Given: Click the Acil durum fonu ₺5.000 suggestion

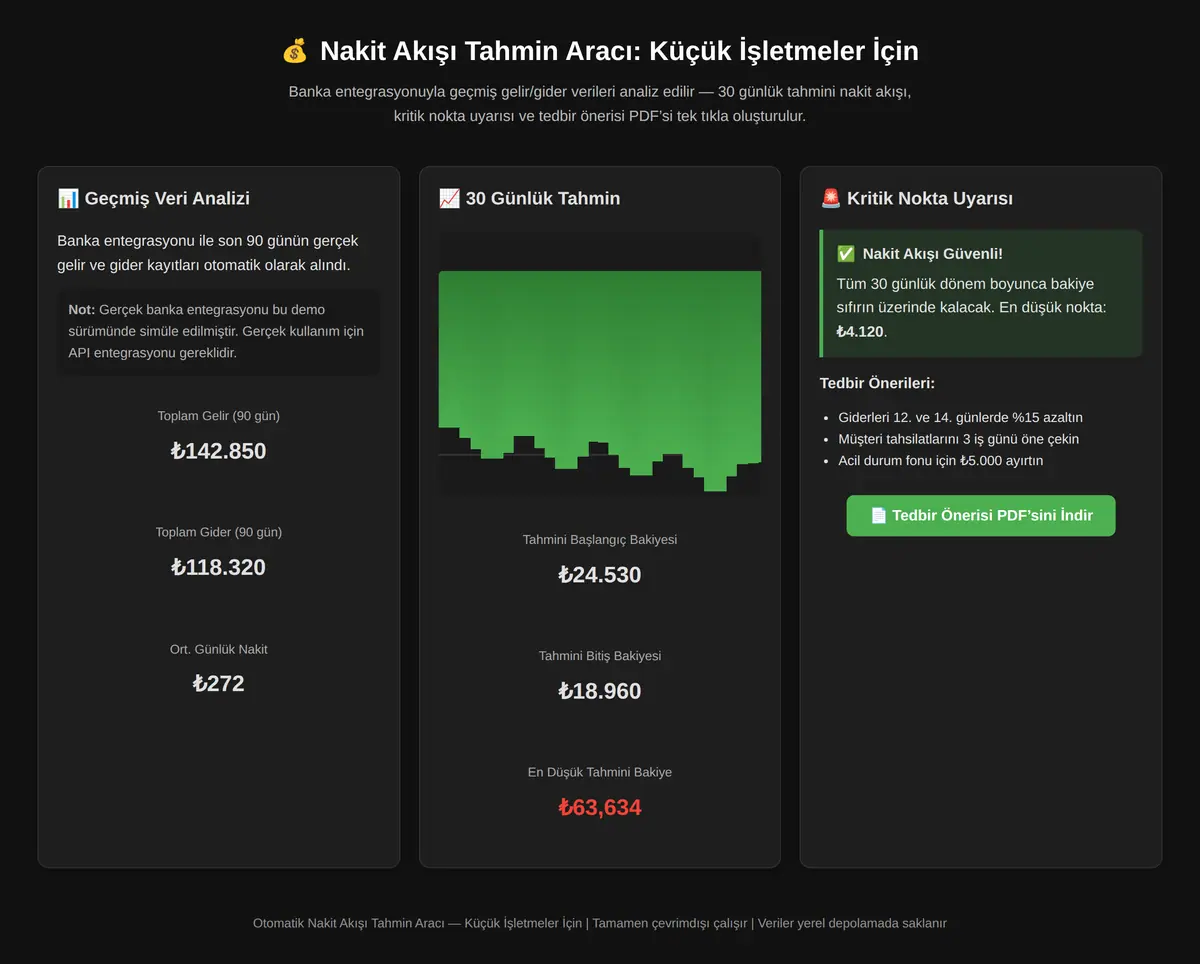Looking at the screenshot, I should [x=940, y=461].
